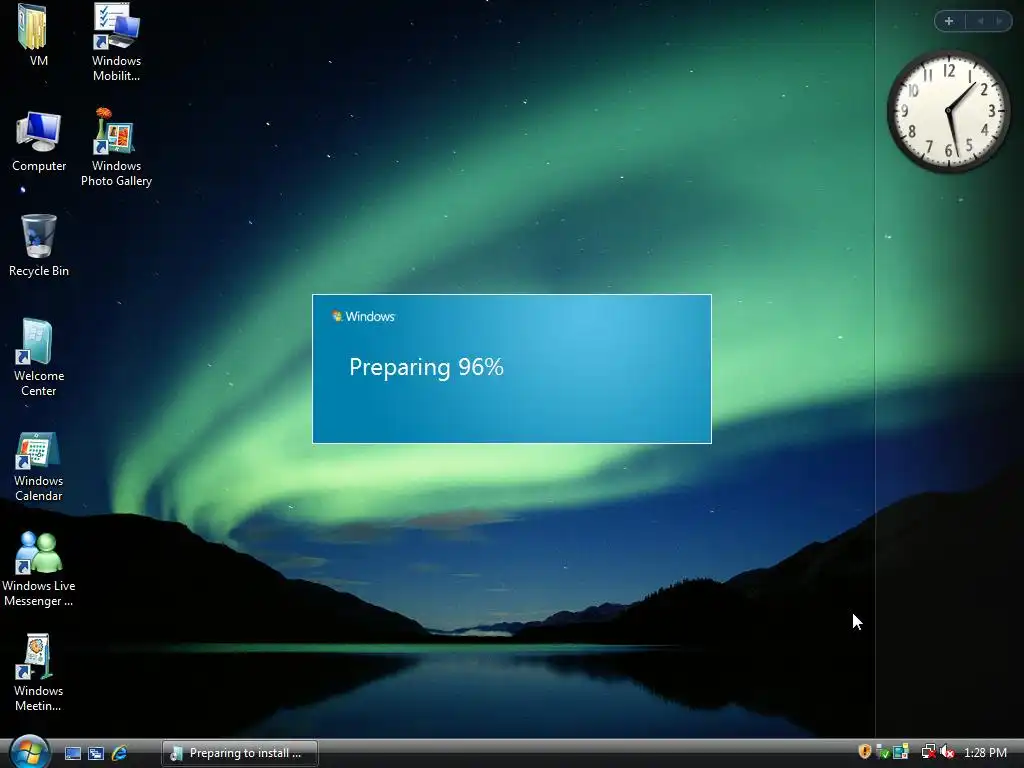Click the sidebar Add Gadgets plus button
1024x768 pixels.
950,21
